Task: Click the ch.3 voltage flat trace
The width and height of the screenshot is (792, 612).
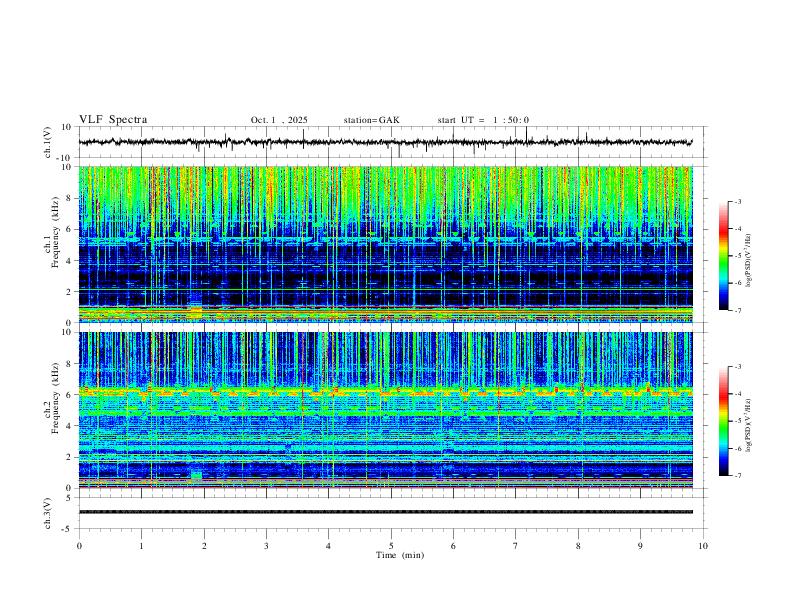Action: coord(385,512)
